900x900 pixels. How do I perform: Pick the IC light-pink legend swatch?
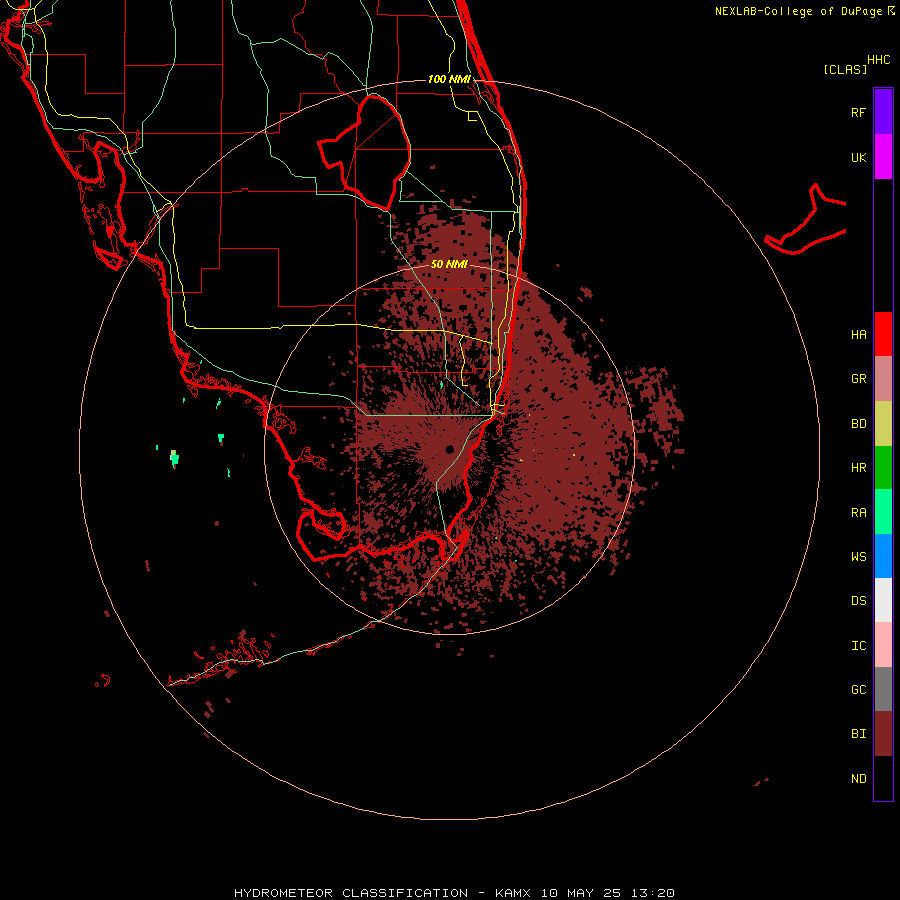point(883,645)
